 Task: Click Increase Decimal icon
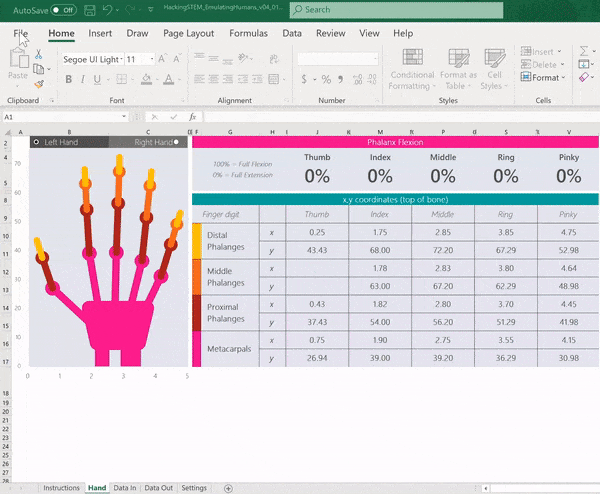tap(357, 79)
